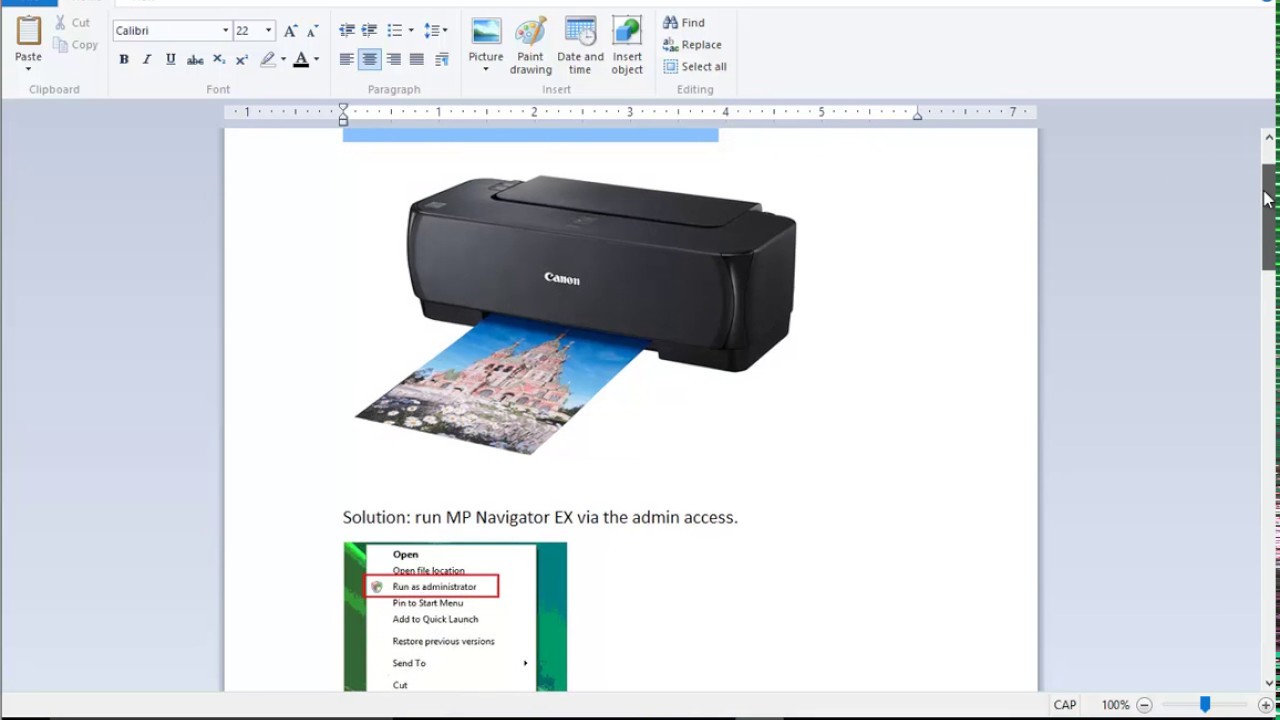Open the Paragraph settings icon

coord(441,60)
